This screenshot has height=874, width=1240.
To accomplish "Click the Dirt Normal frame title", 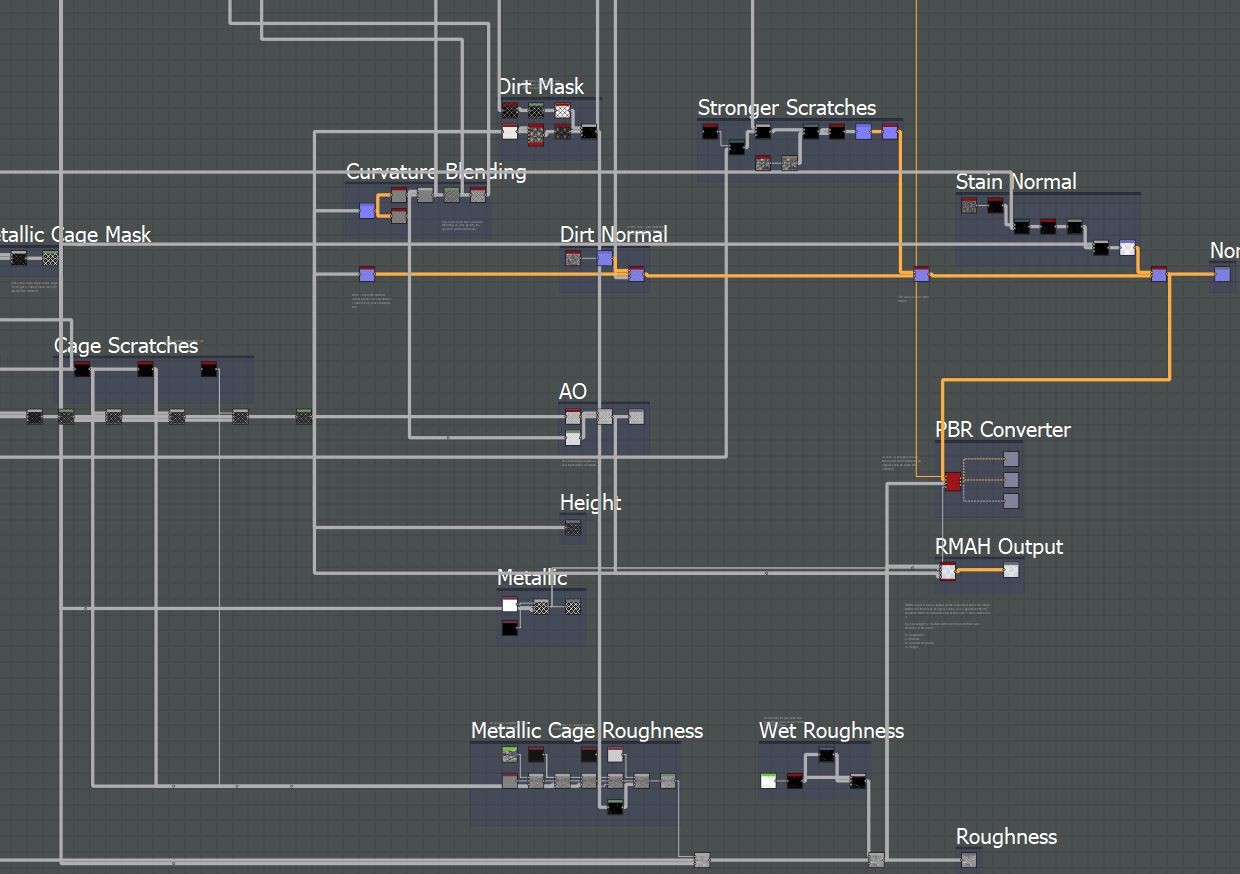I will (614, 235).
